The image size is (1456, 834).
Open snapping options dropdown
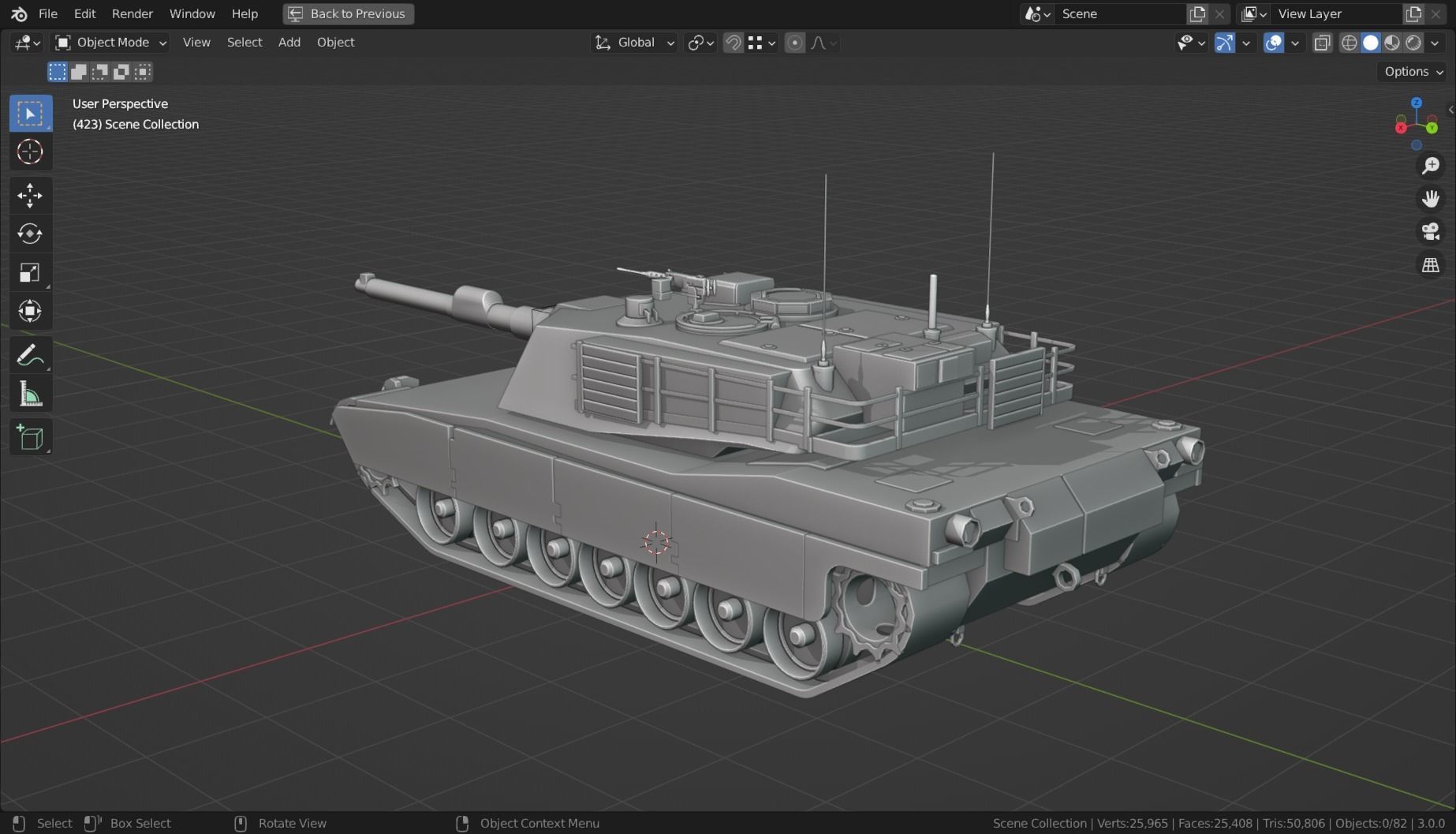pos(762,43)
